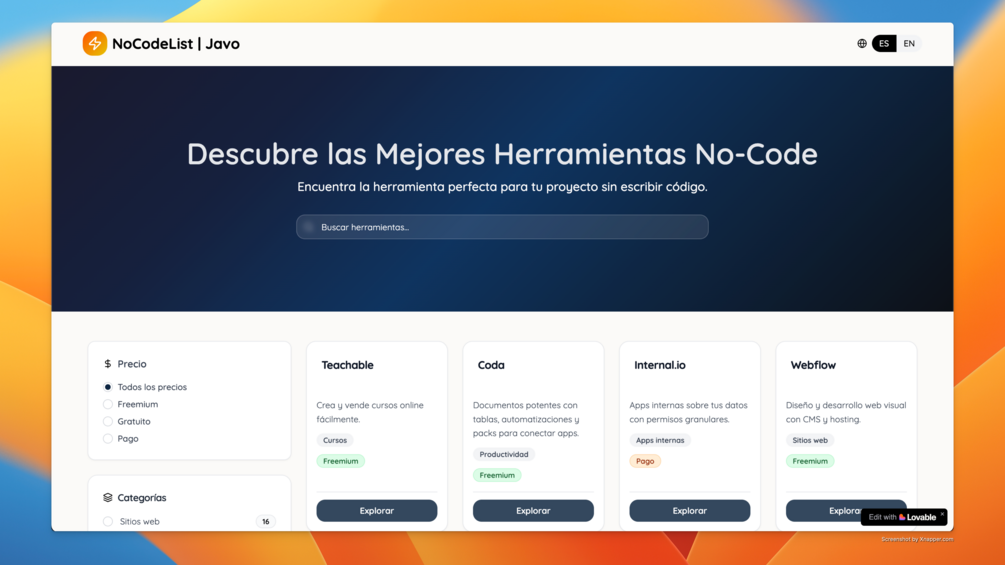The height and width of the screenshot is (565, 1005).
Task: Click into the Buscar herramientas search field
Action: pyautogui.click(x=502, y=227)
